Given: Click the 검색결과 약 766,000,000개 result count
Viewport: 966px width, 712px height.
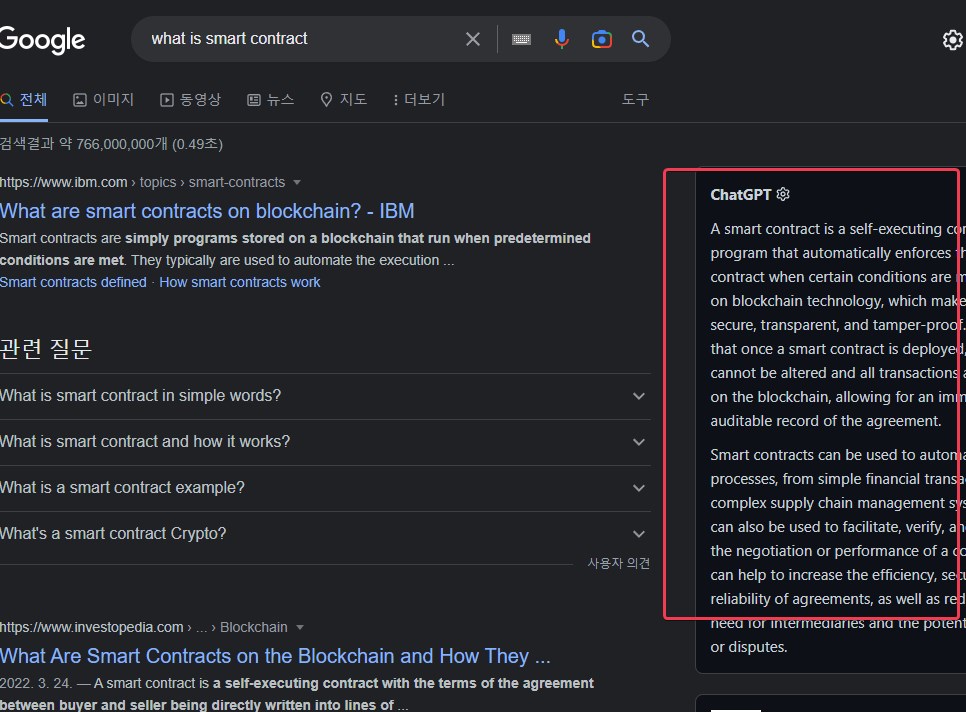Looking at the screenshot, I should coord(112,144).
